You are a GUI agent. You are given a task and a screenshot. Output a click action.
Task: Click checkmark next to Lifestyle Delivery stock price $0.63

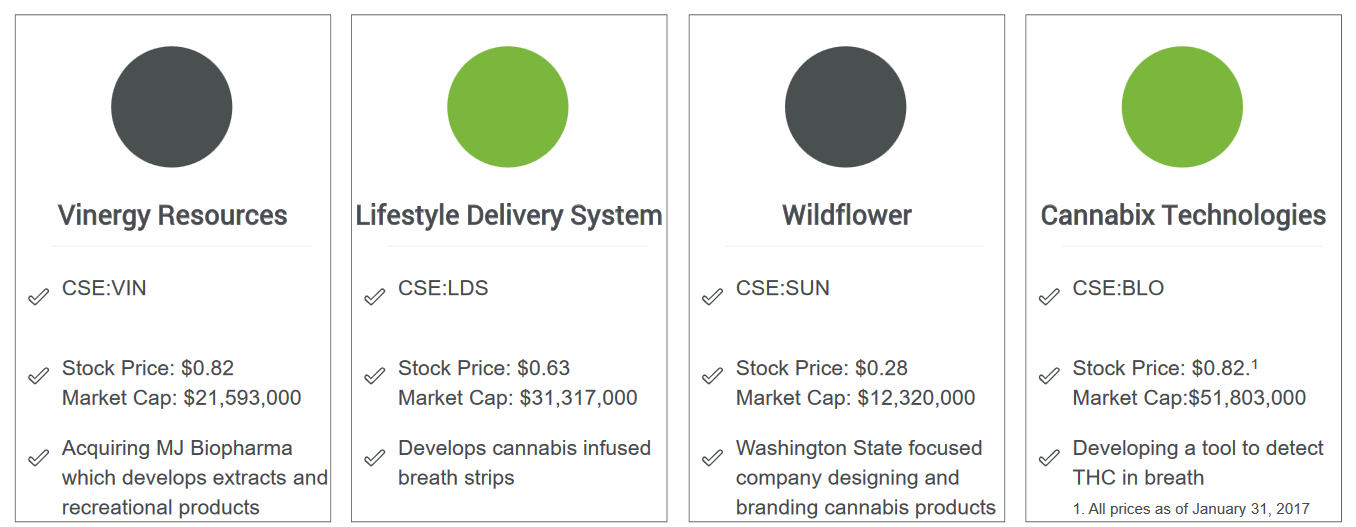[x=374, y=376]
